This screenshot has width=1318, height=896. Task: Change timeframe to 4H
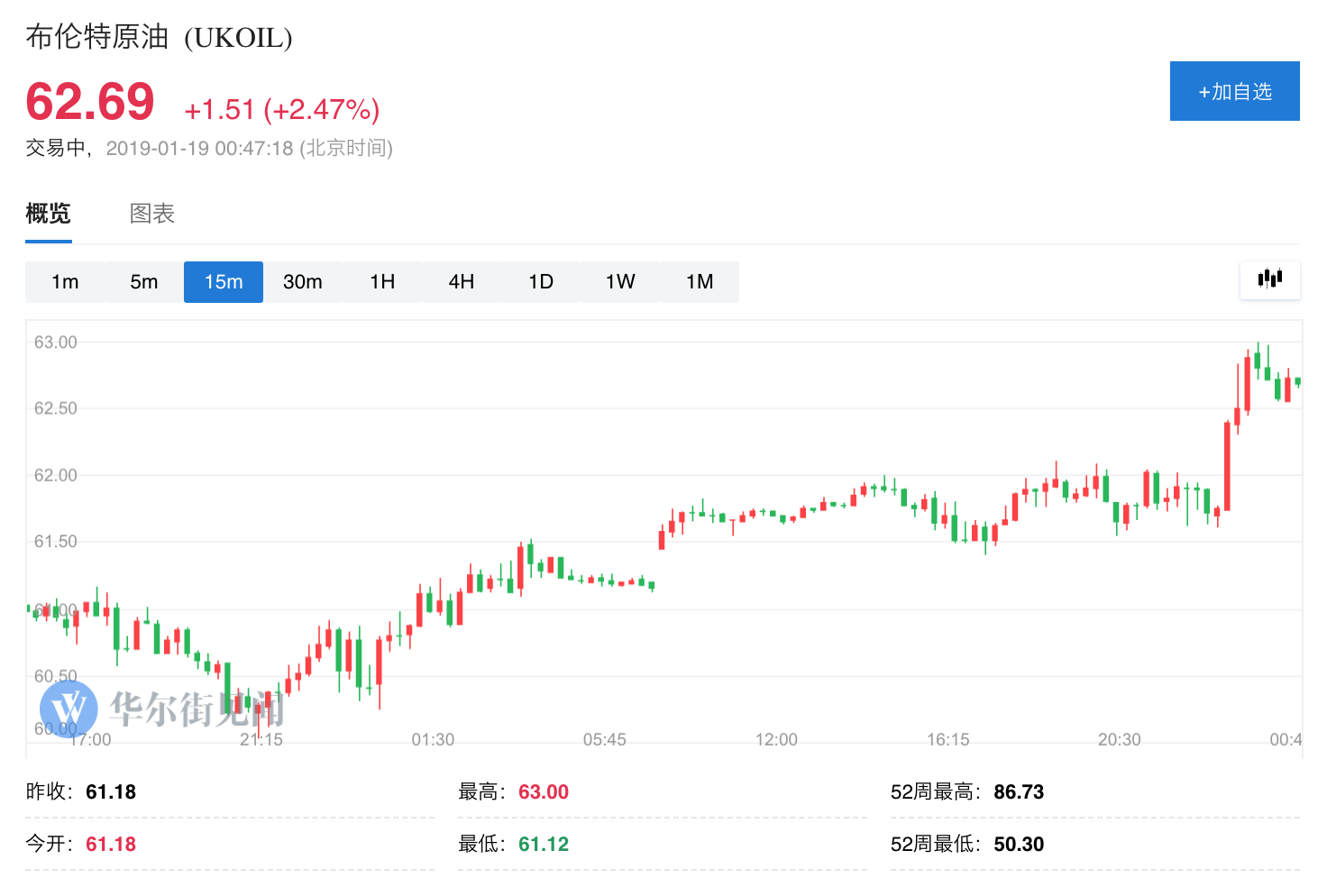pos(462,282)
